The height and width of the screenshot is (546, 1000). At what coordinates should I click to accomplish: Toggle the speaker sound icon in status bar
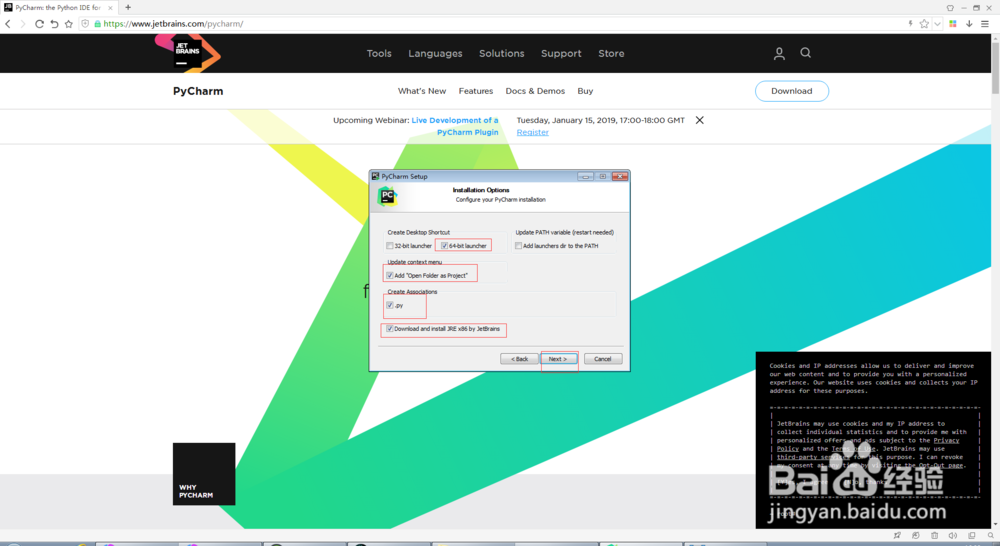click(953, 536)
